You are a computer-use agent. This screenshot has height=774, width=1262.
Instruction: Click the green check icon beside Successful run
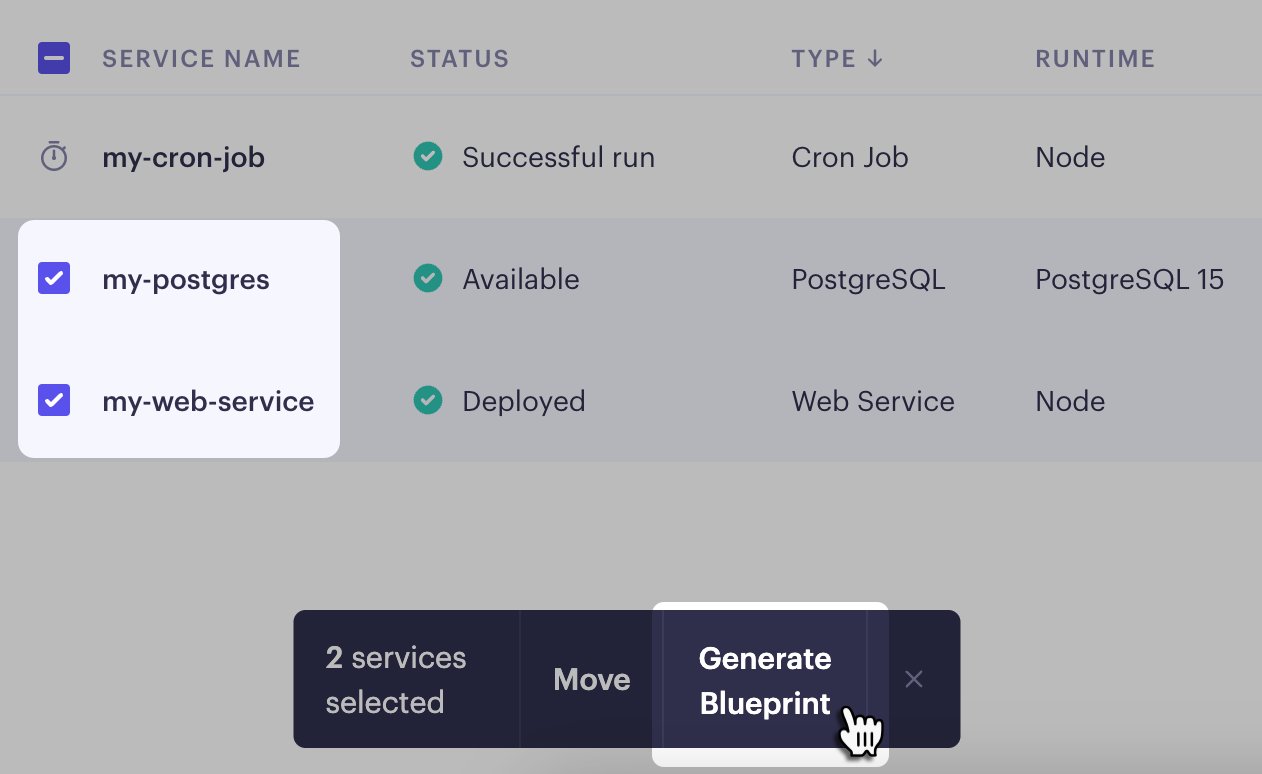(x=428, y=157)
